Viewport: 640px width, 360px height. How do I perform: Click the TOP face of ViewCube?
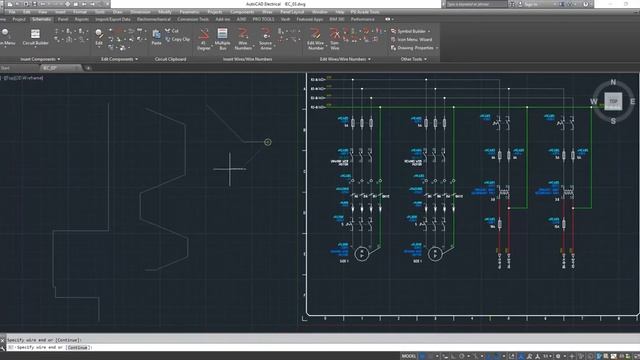(x=613, y=101)
